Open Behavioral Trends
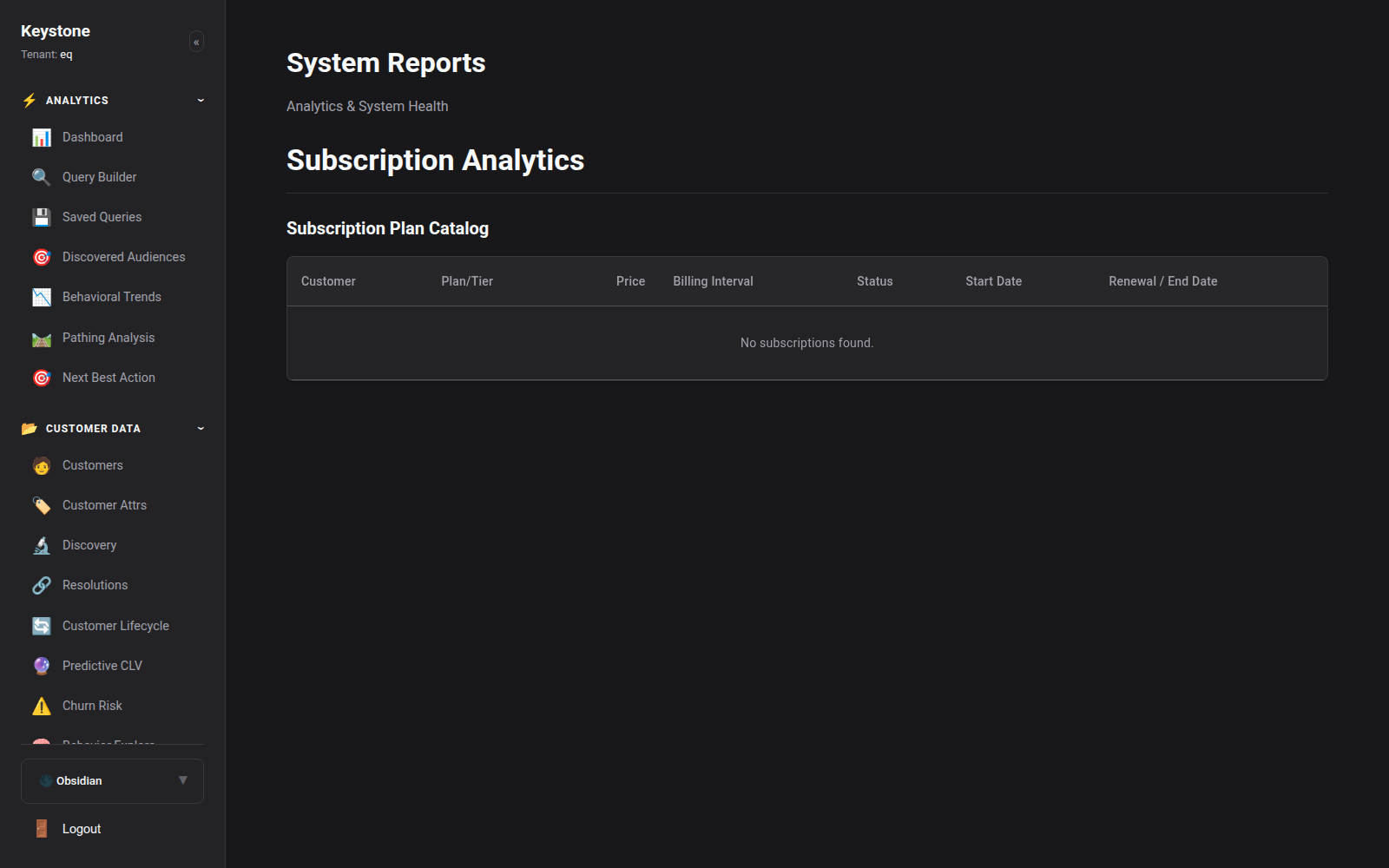 (x=112, y=297)
